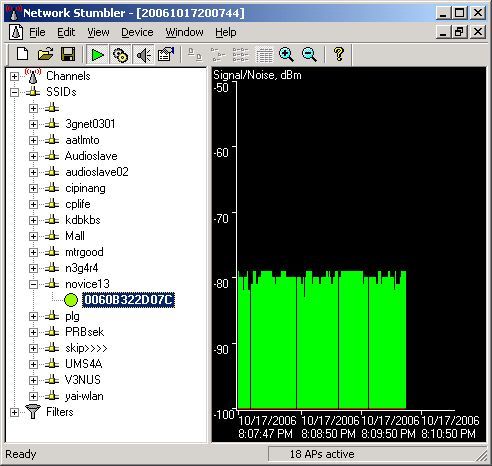Toggle scanning with the green play button
The height and width of the screenshot is (466, 492).
(x=97, y=55)
